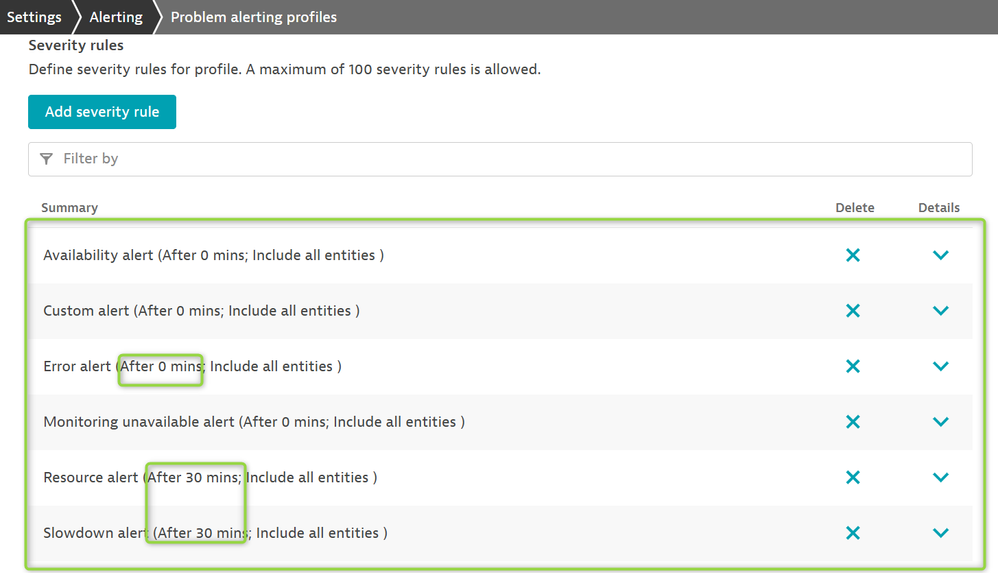Open Resource alert details chevron
The image size is (998, 573).
click(940, 477)
